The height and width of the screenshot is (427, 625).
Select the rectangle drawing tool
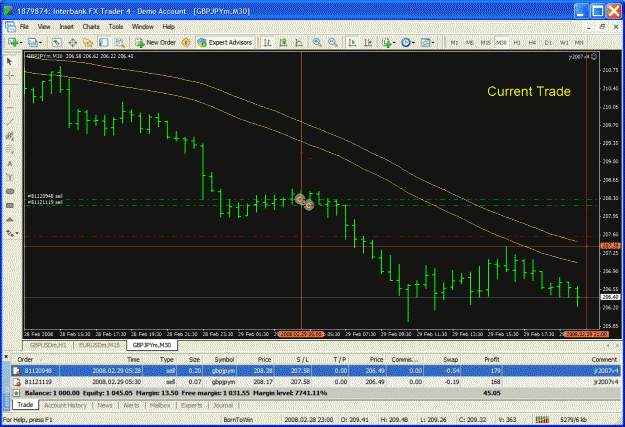click(10, 205)
